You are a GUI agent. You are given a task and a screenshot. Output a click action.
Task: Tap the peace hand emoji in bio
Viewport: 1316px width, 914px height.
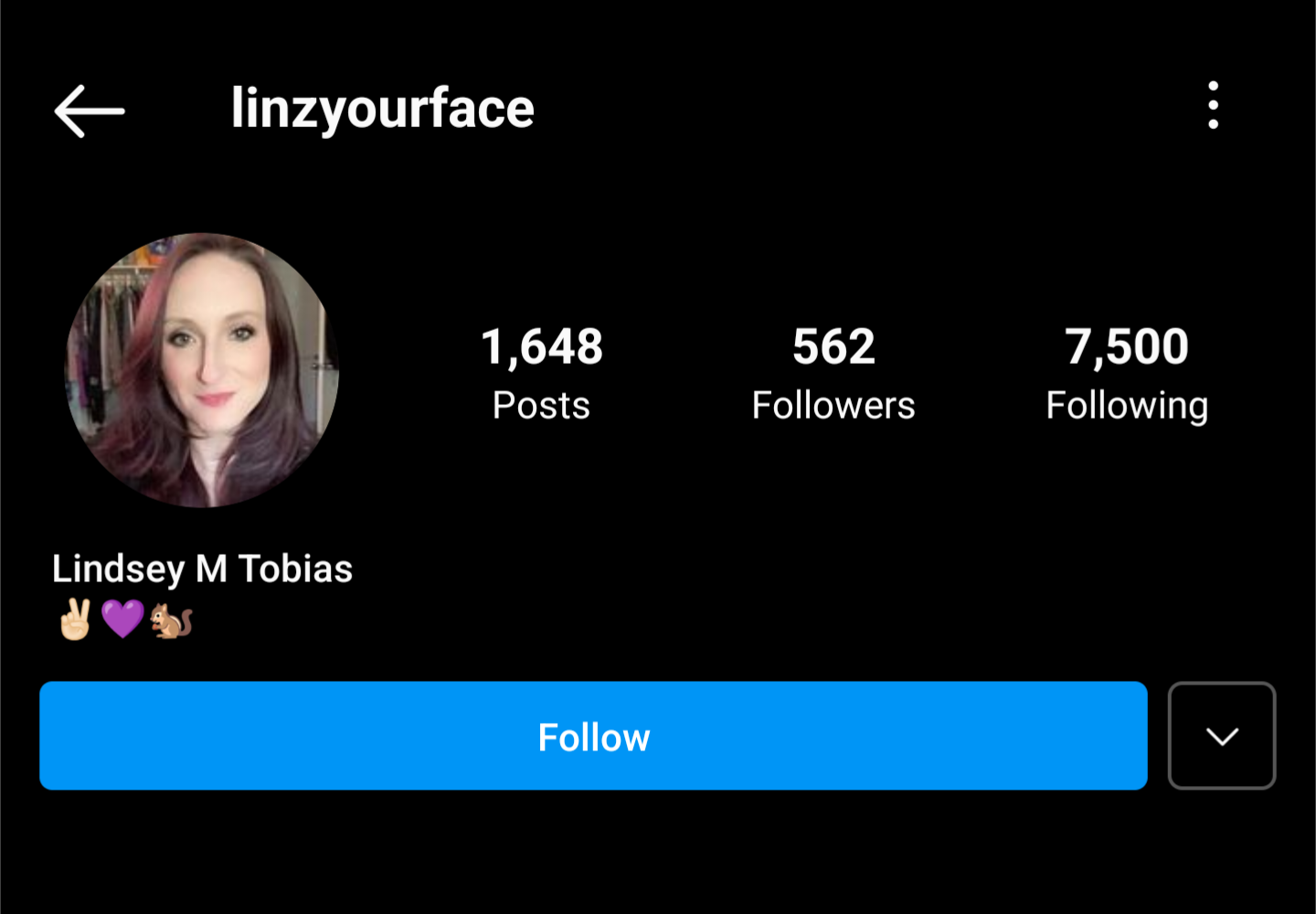click(x=75, y=620)
